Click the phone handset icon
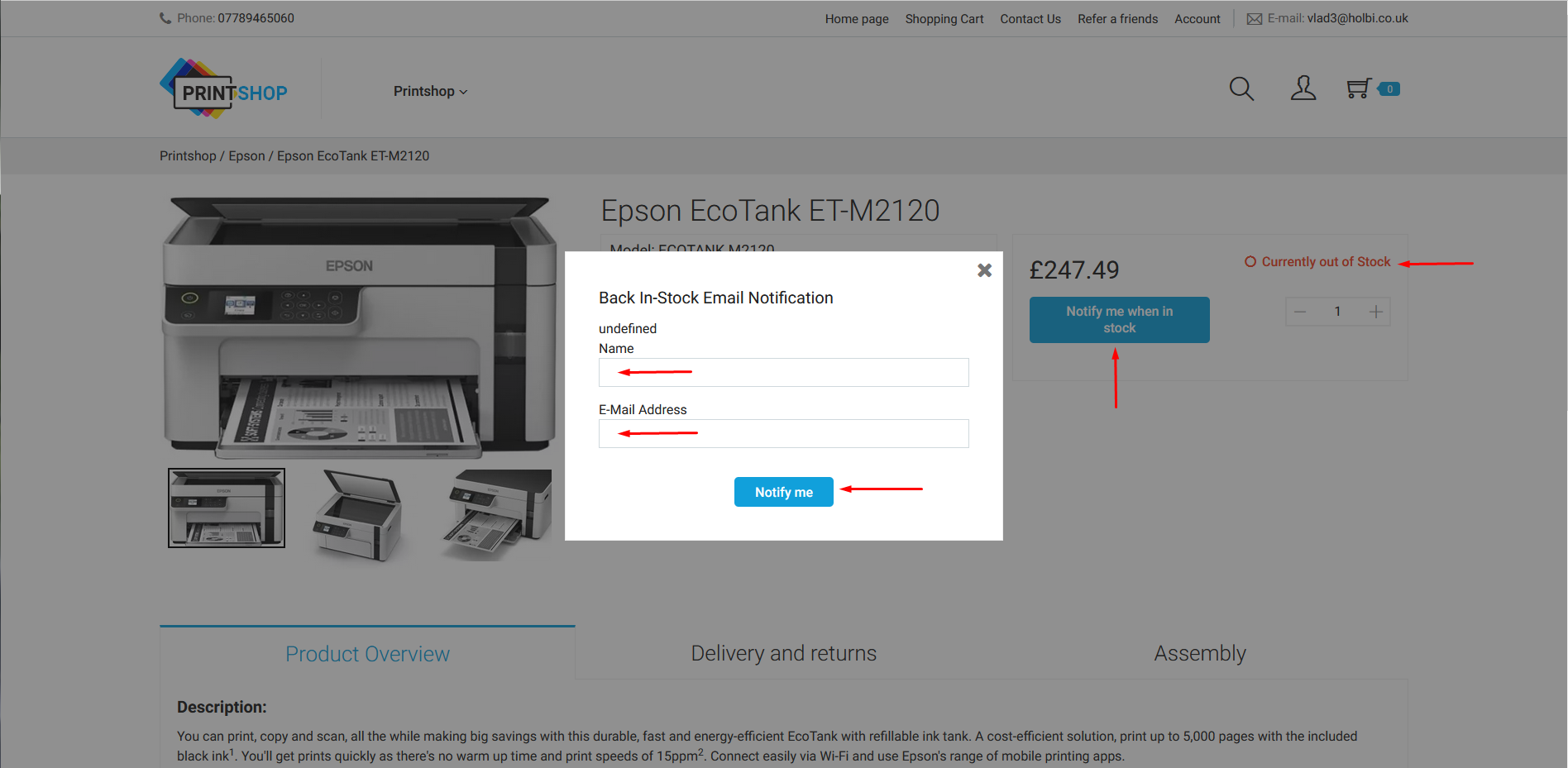The height and width of the screenshot is (768, 1568). [165, 18]
